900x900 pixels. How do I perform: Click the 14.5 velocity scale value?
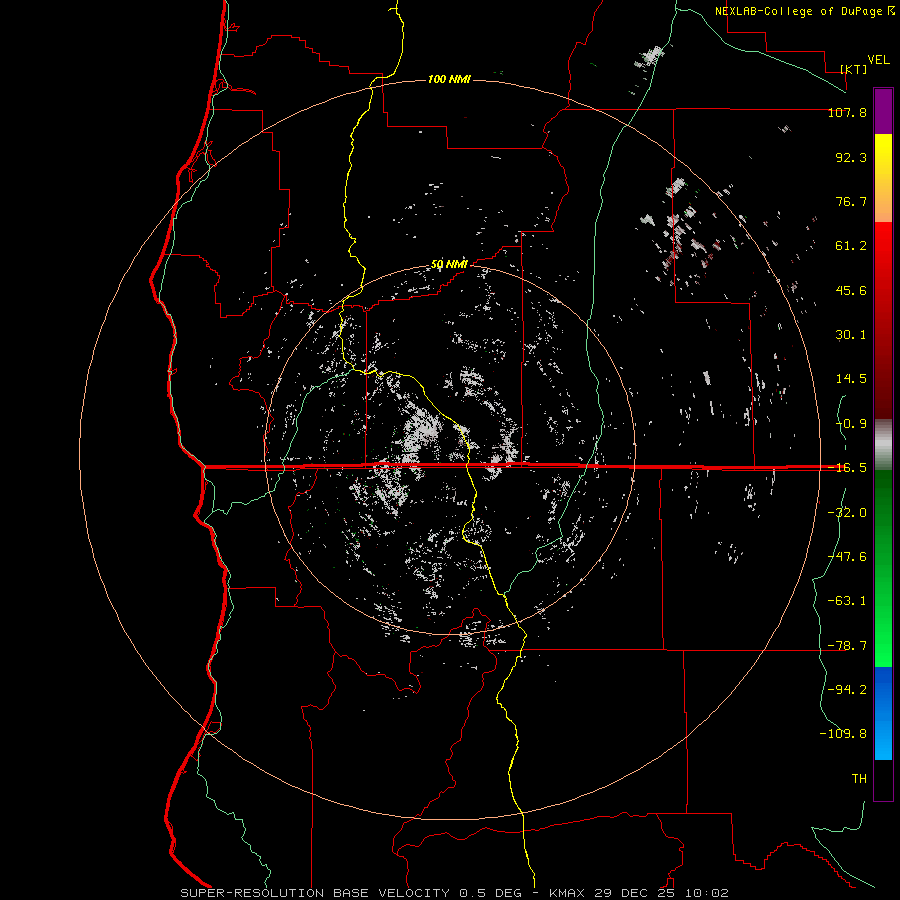pyautogui.click(x=851, y=379)
